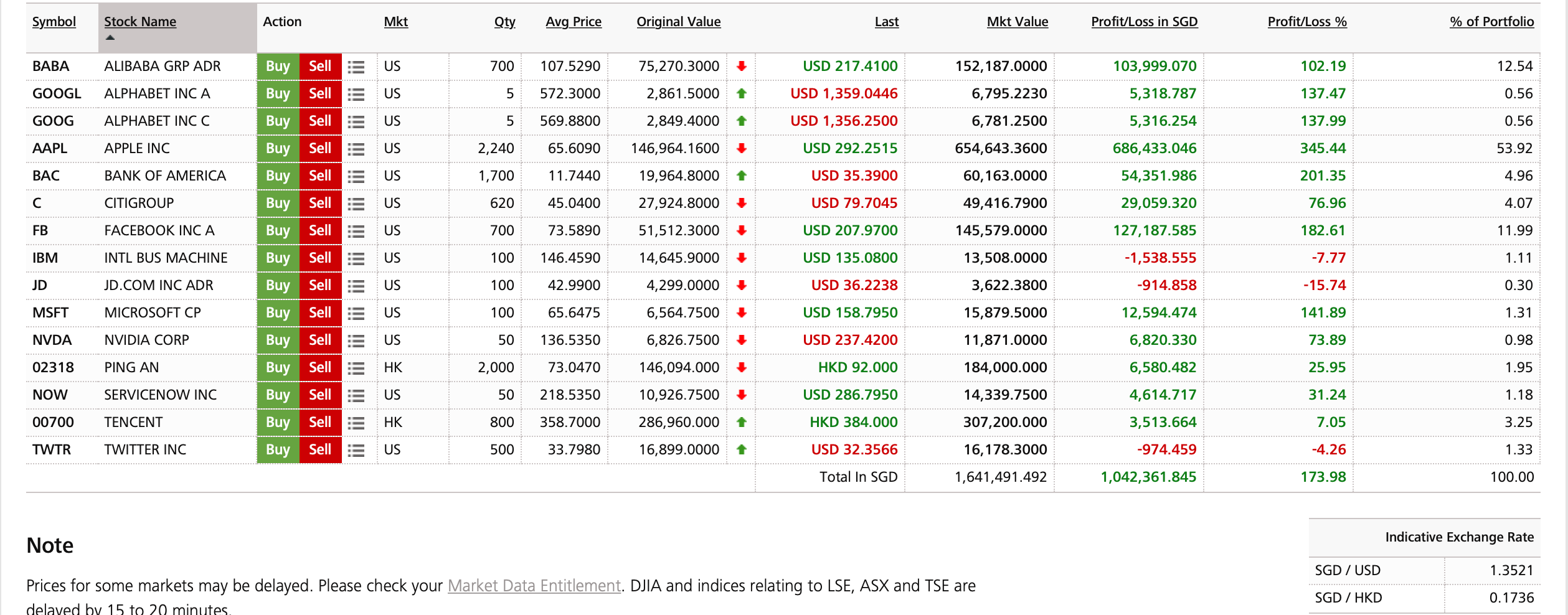Click the red down arrow for BABA

[x=741, y=66]
